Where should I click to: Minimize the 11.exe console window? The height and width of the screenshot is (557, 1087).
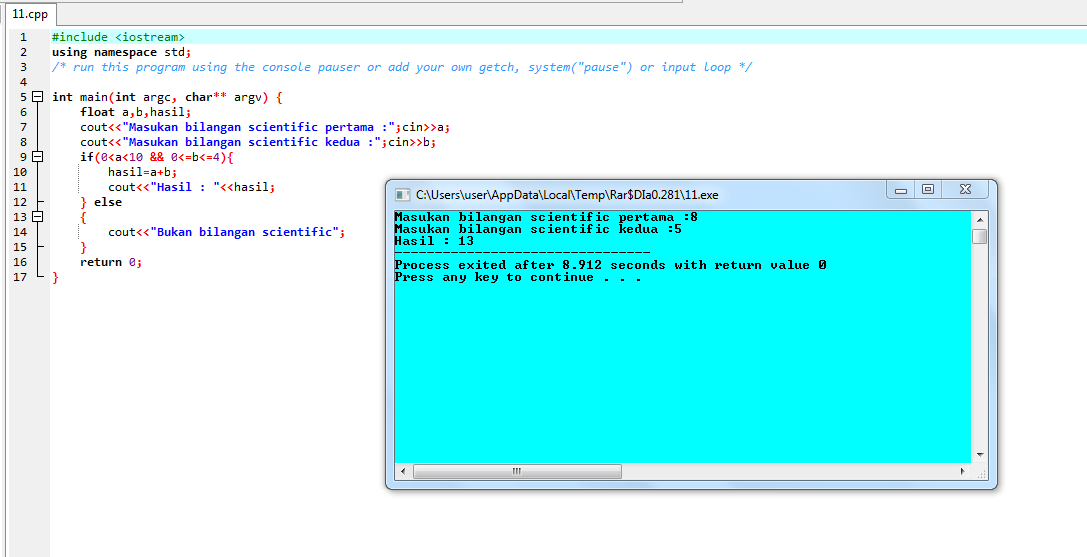click(901, 189)
